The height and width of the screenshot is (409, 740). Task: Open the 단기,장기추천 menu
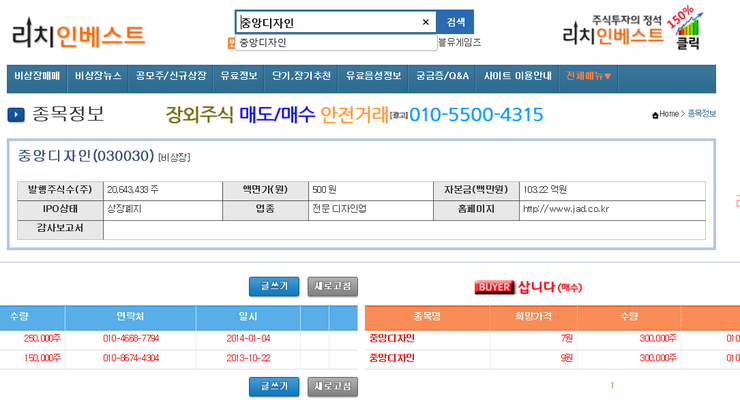(302, 76)
